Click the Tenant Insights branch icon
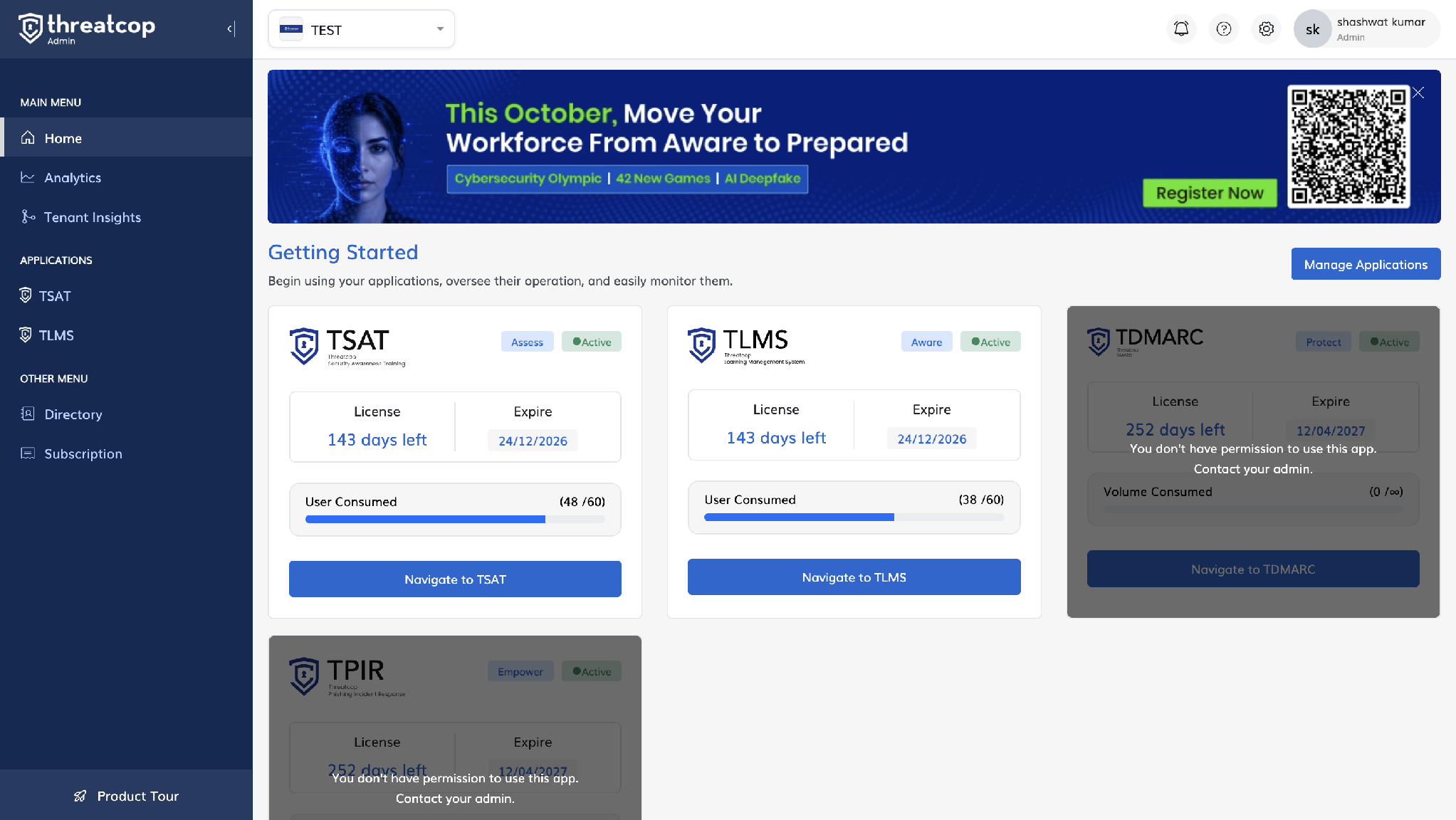 28,216
